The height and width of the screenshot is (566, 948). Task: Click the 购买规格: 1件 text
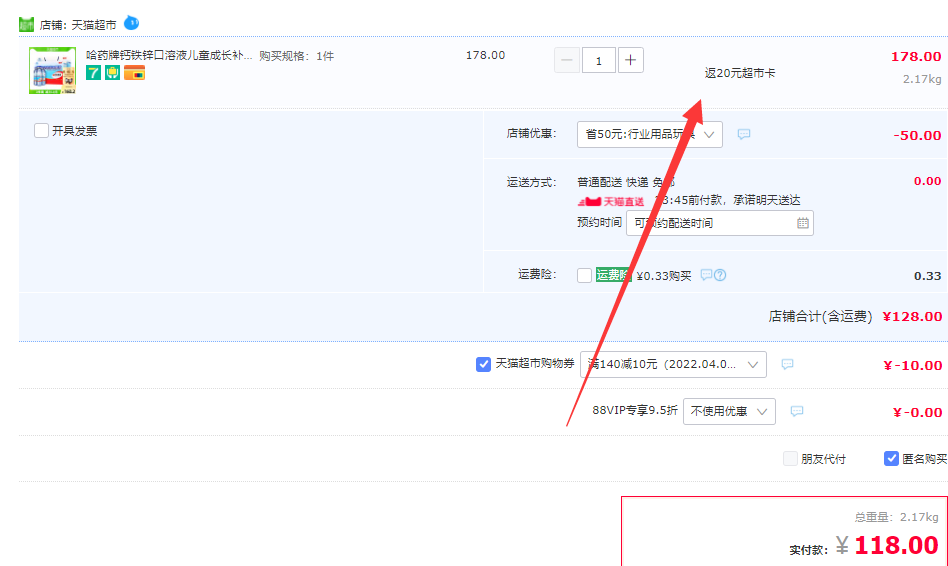click(296, 56)
